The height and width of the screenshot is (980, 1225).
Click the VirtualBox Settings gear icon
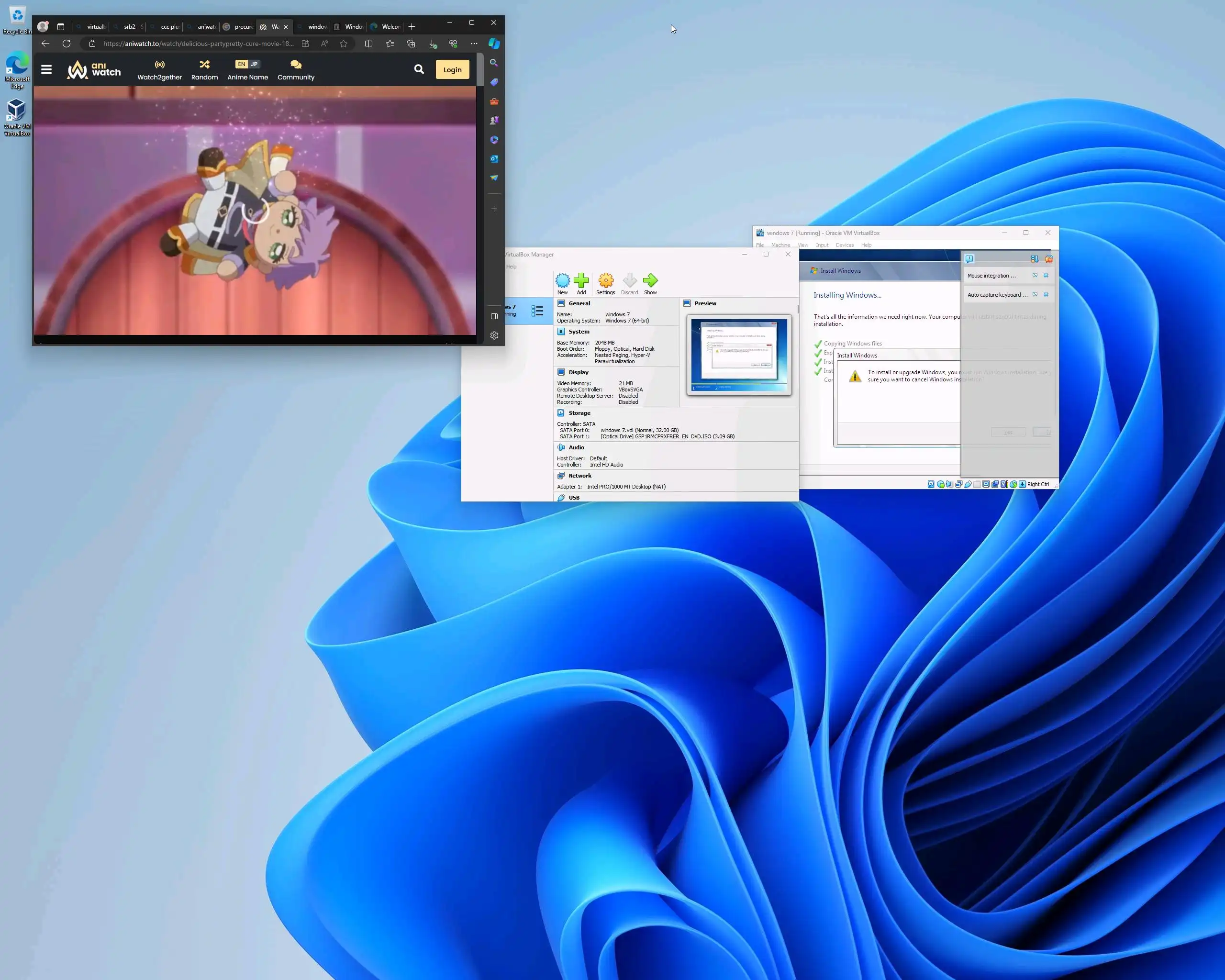(606, 280)
